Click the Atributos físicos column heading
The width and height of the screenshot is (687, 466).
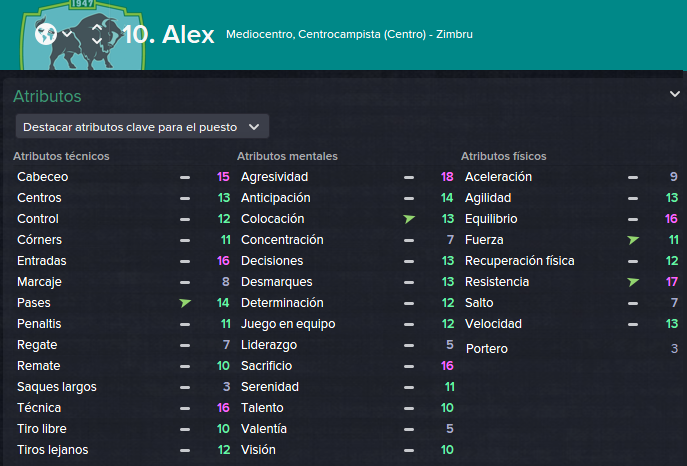[x=503, y=156]
